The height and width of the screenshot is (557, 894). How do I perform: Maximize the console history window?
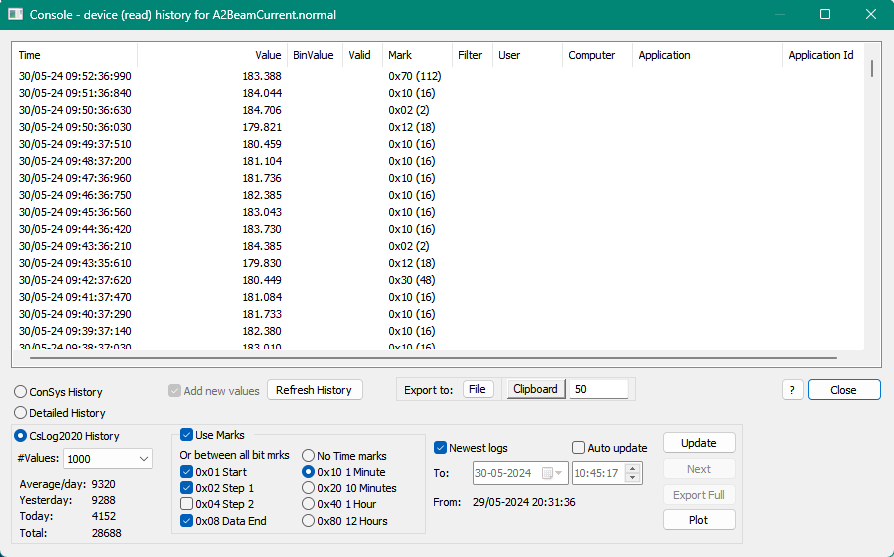(825, 15)
